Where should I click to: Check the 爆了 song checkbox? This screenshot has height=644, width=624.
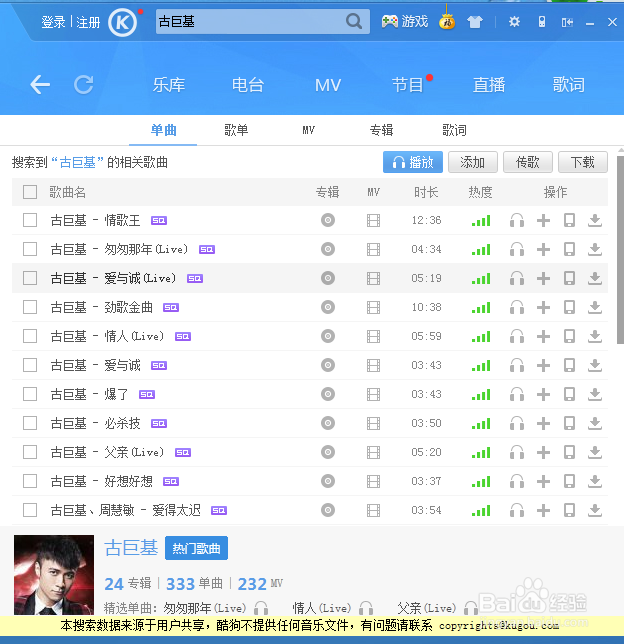(30, 394)
